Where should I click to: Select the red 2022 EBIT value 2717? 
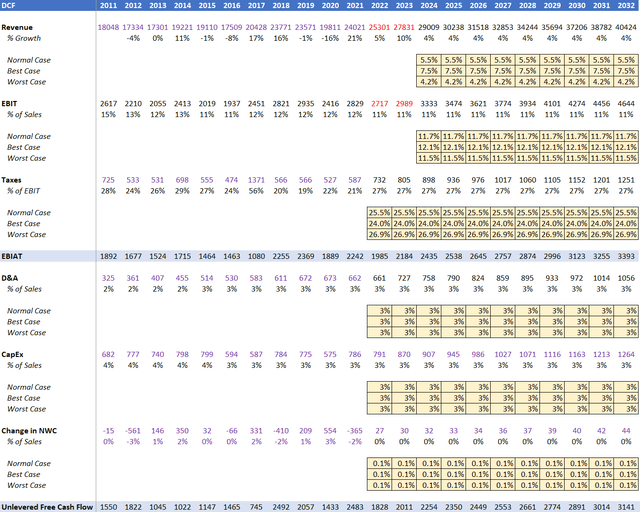(x=380, y=104)
